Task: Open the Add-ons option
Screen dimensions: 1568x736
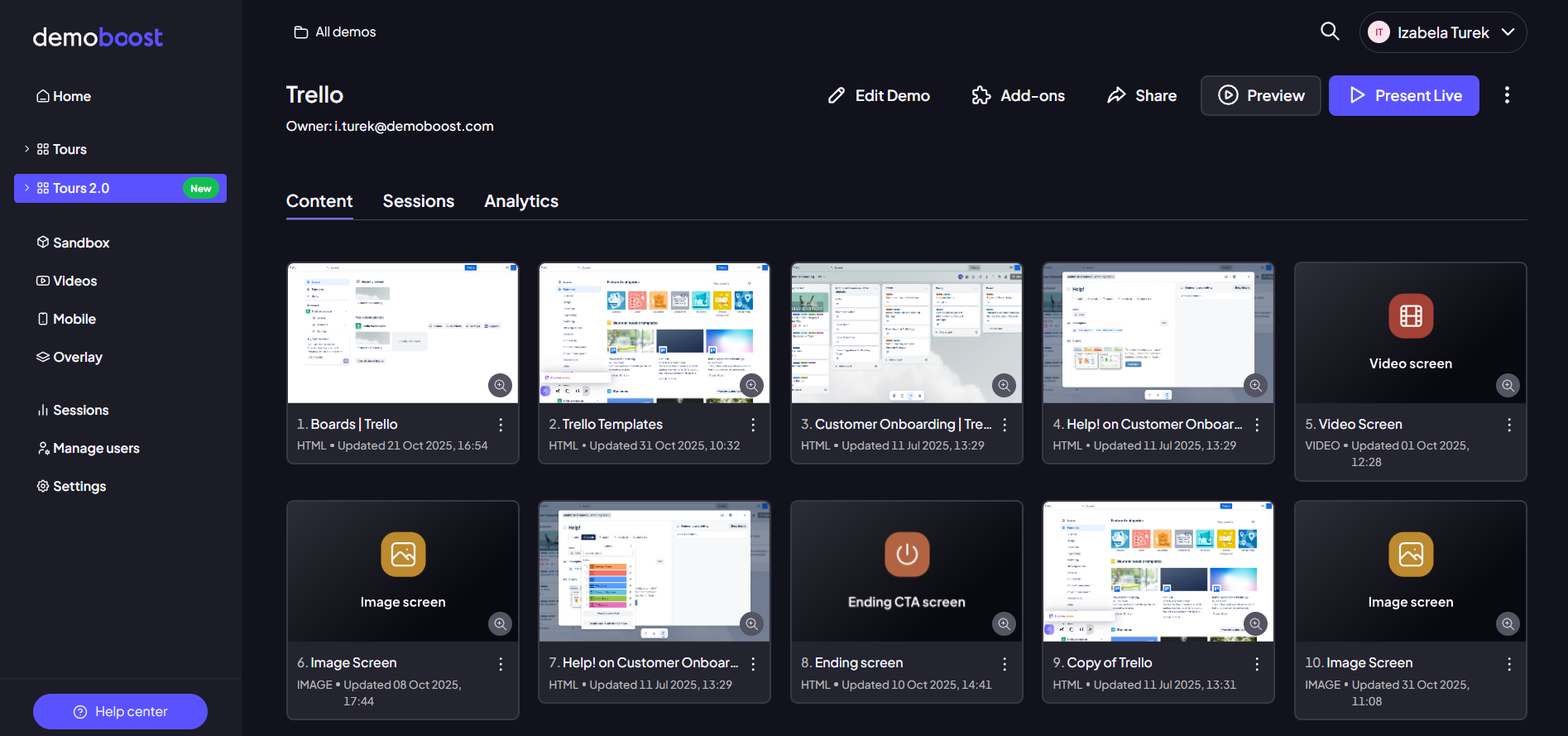Action: [x=1018, y=95]
